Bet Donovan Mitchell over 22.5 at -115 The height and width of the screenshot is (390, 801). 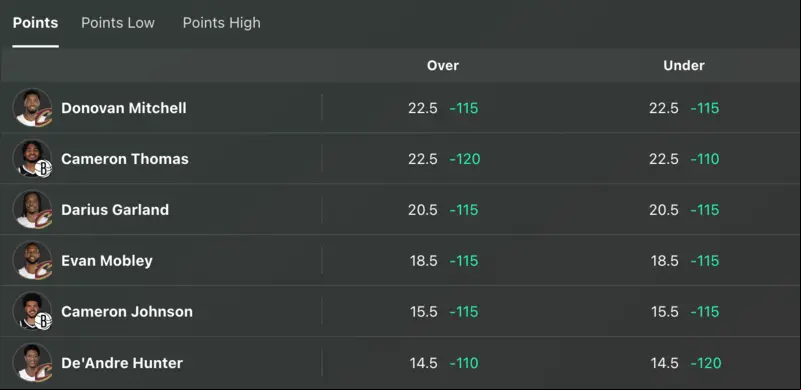click(x=443, y=108)
